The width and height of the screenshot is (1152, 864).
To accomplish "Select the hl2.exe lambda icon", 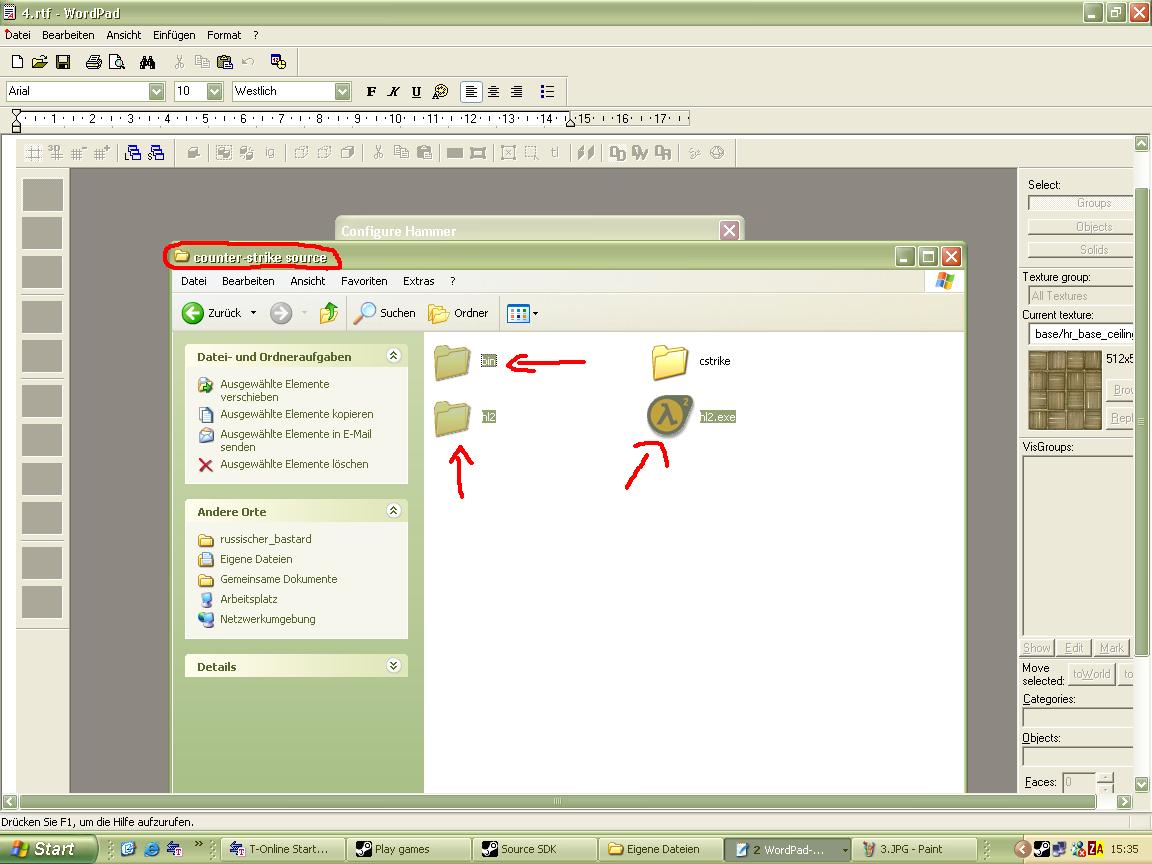I will tap(669, 416).
